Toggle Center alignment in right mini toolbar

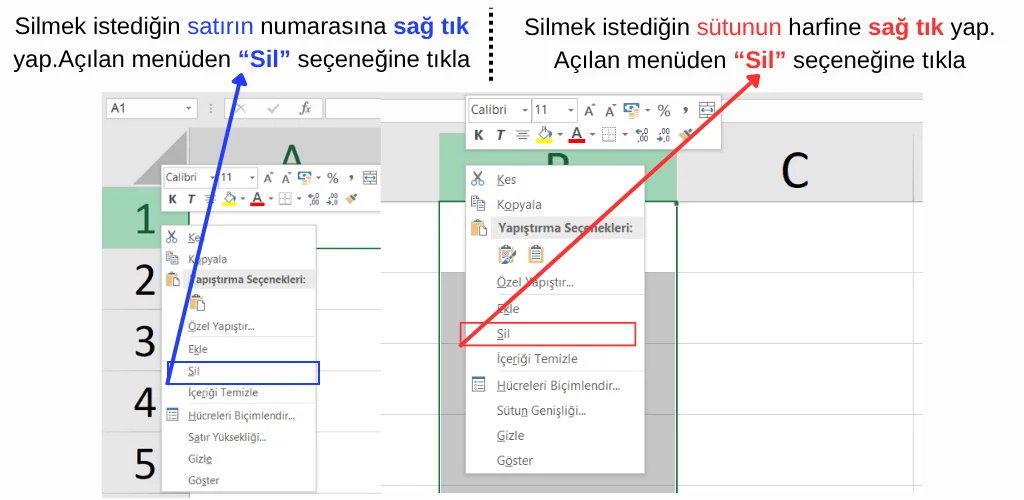pyautogui.click(x=522, y=134)
